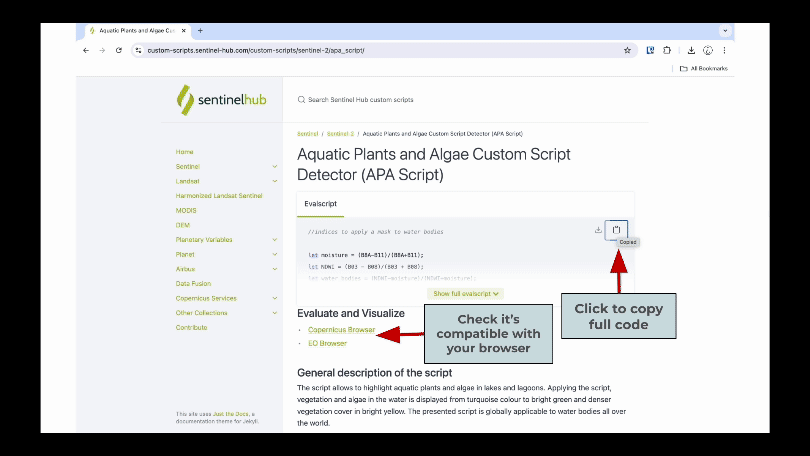Open MODIS in the sidebar
Image resolution: width=810 pixels, height=456 pixels.
point(186,211)
